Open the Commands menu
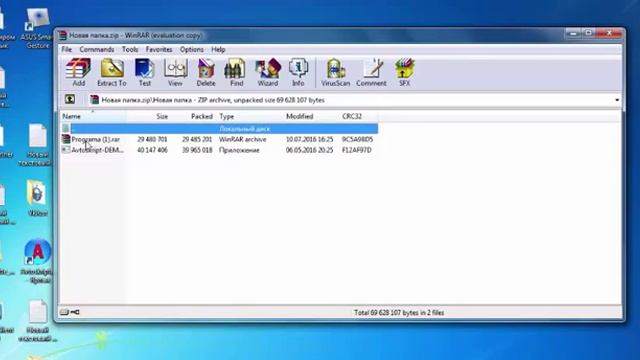This screenshot has height=360, width=640. click(x=97, y=49)
